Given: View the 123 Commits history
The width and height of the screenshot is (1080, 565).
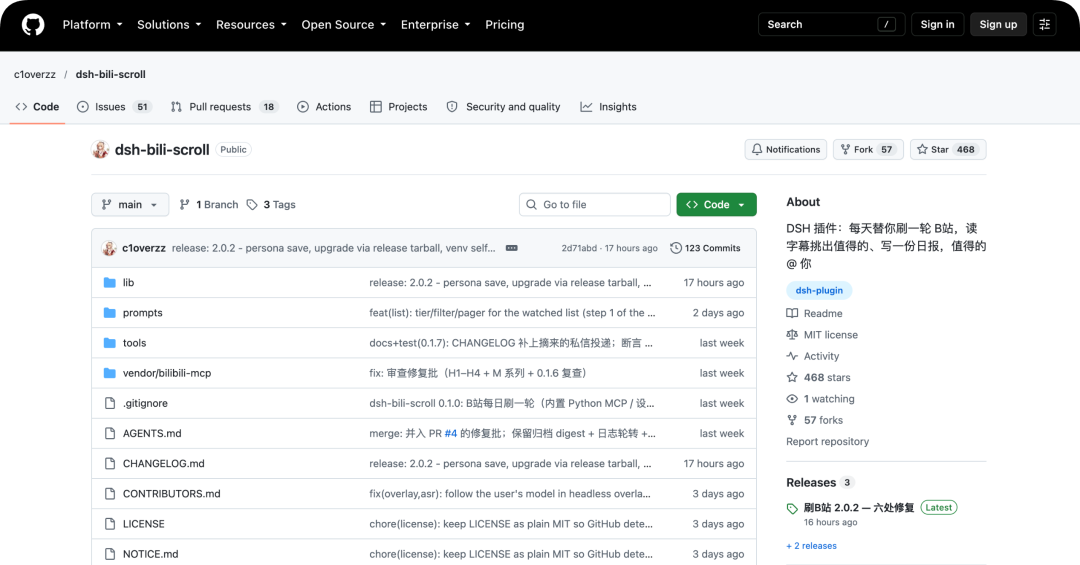Looking at the screenshot, I should (x=705, y=248).
